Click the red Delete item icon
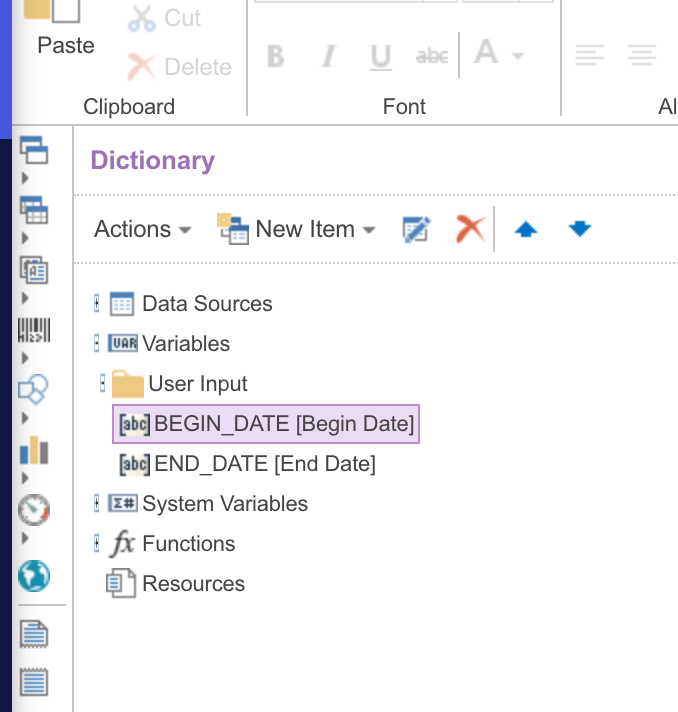Image resolution: width=678 pixels, height=712 pixels. (469, 230)
